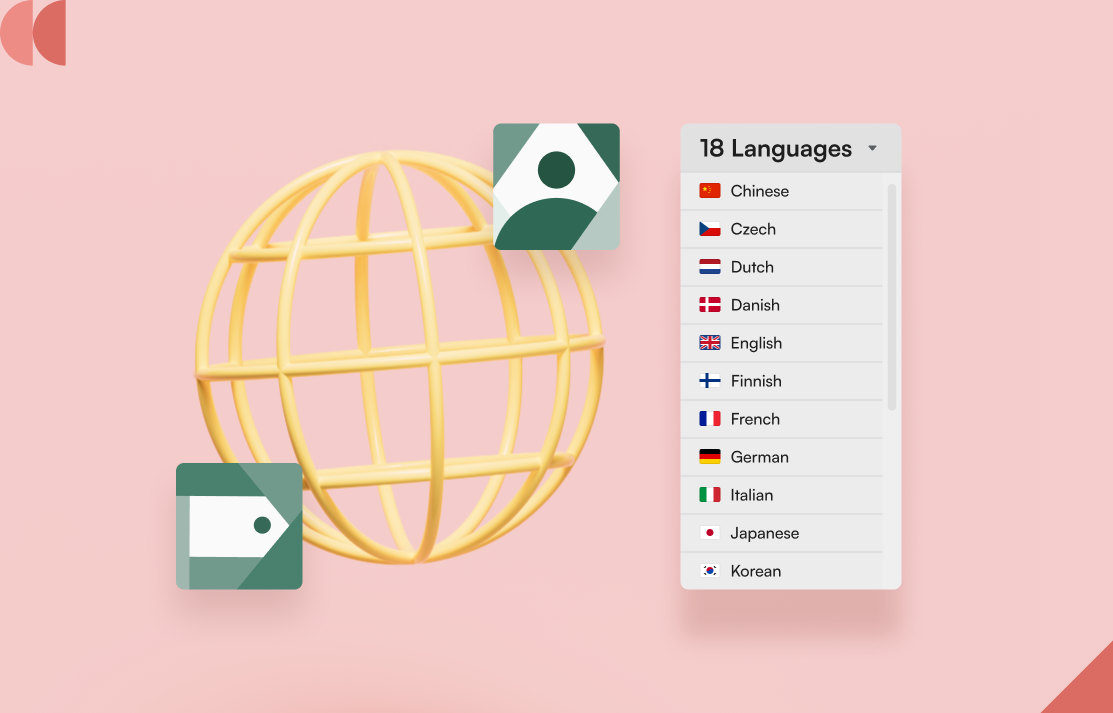Expand the 18 Languages dropdown arrow
The height and width of the screenshot is (713, 1113).
[x=872, y=149]
